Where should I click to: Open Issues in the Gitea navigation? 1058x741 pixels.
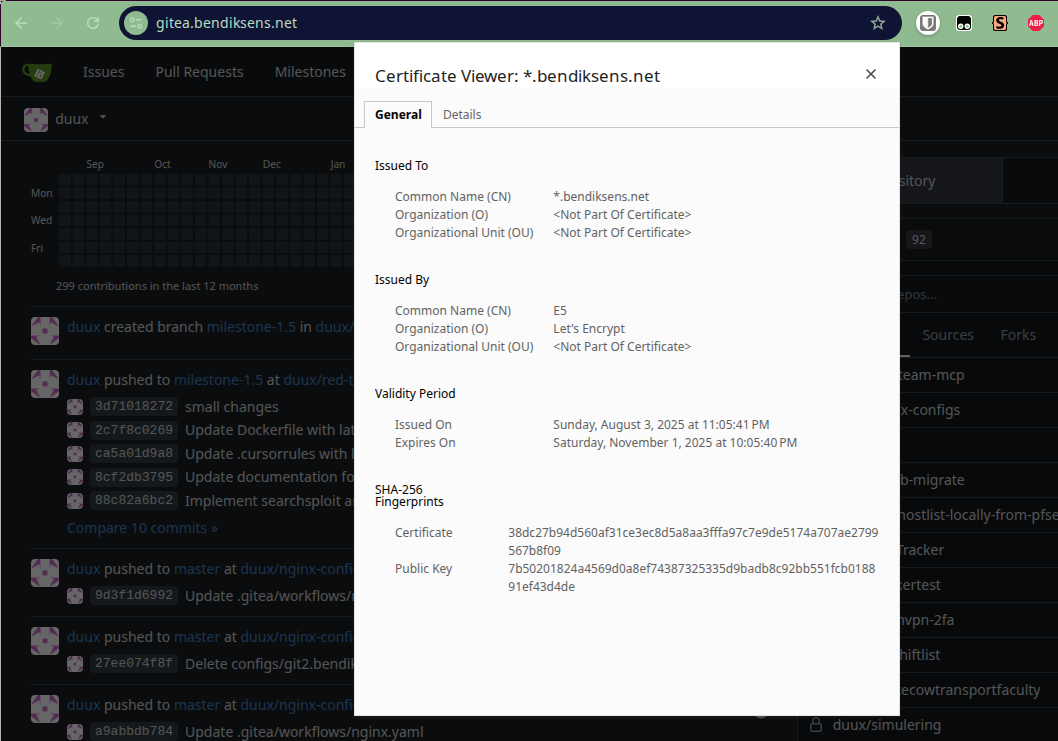pos(103,72)
